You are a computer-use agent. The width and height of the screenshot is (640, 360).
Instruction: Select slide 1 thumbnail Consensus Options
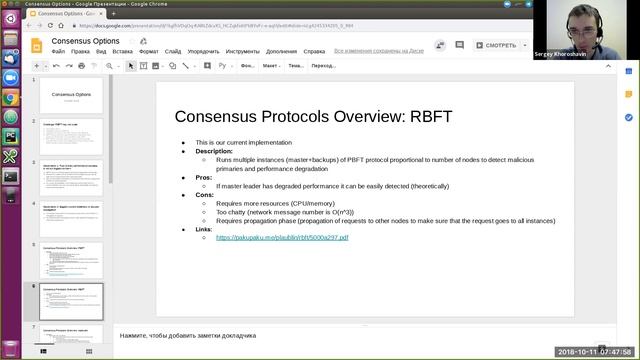click(71, 96)
